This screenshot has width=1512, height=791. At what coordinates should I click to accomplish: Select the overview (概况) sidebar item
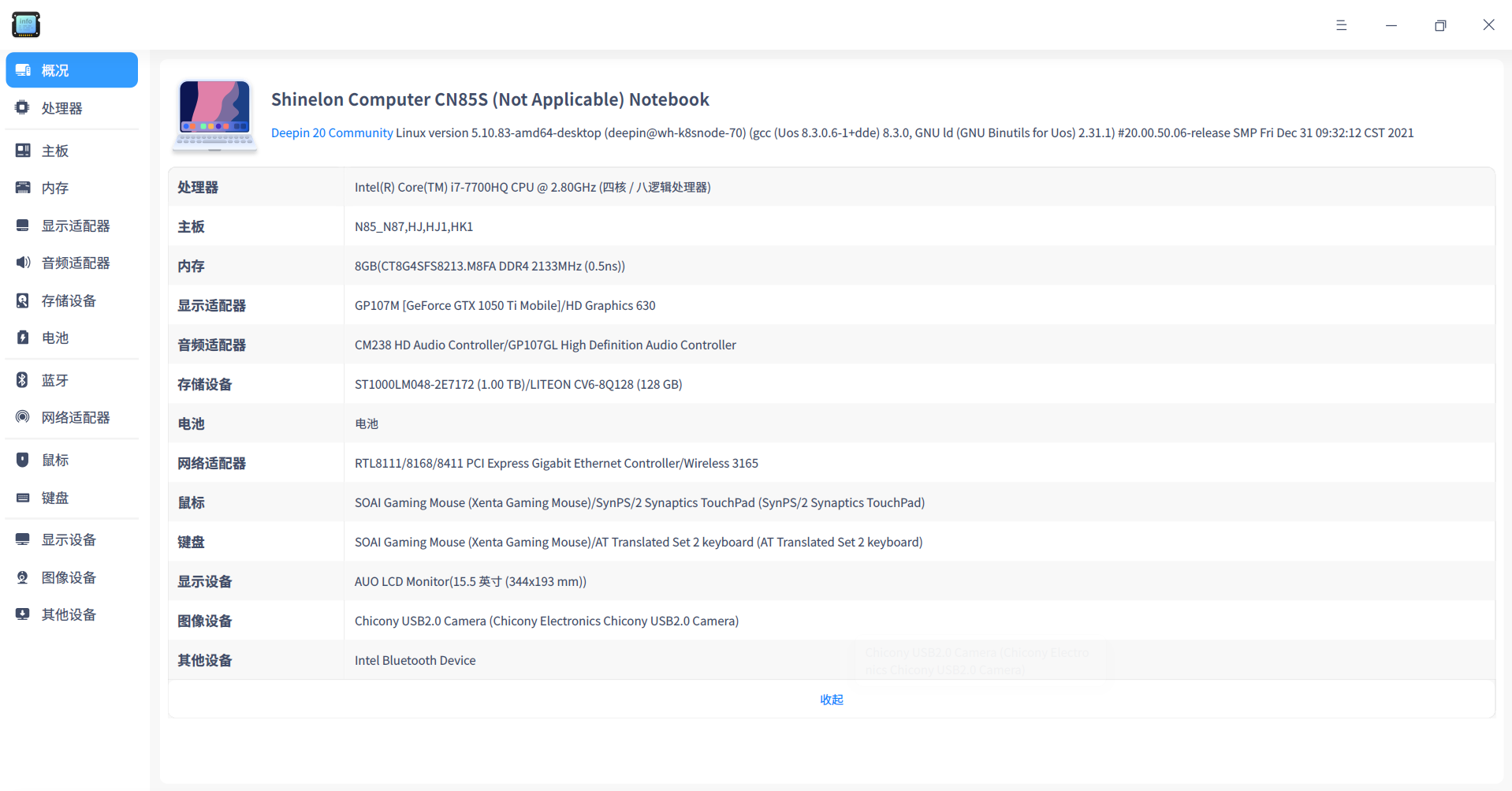coord(72,70)
